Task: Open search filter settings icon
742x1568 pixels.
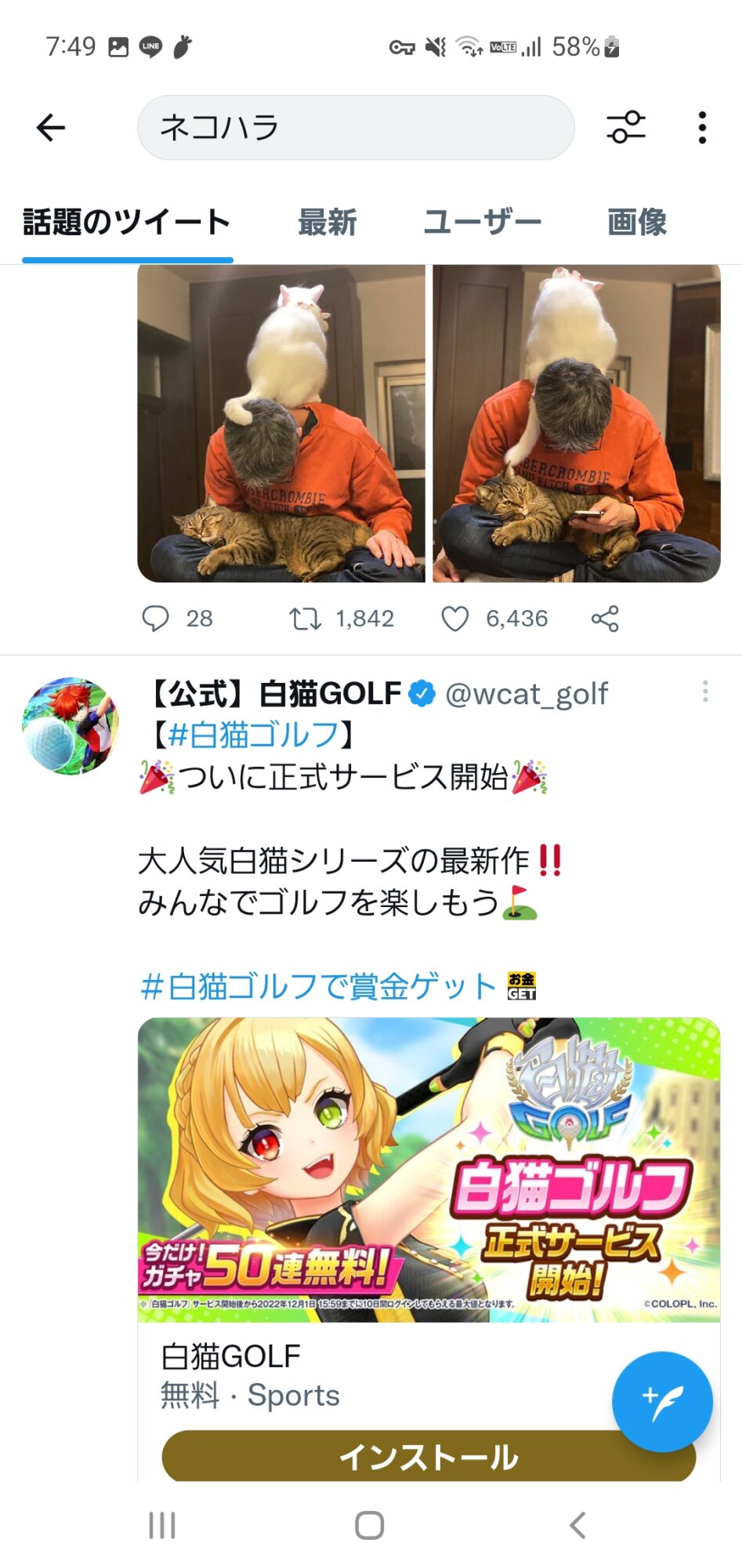Action: tap(625, 128)
